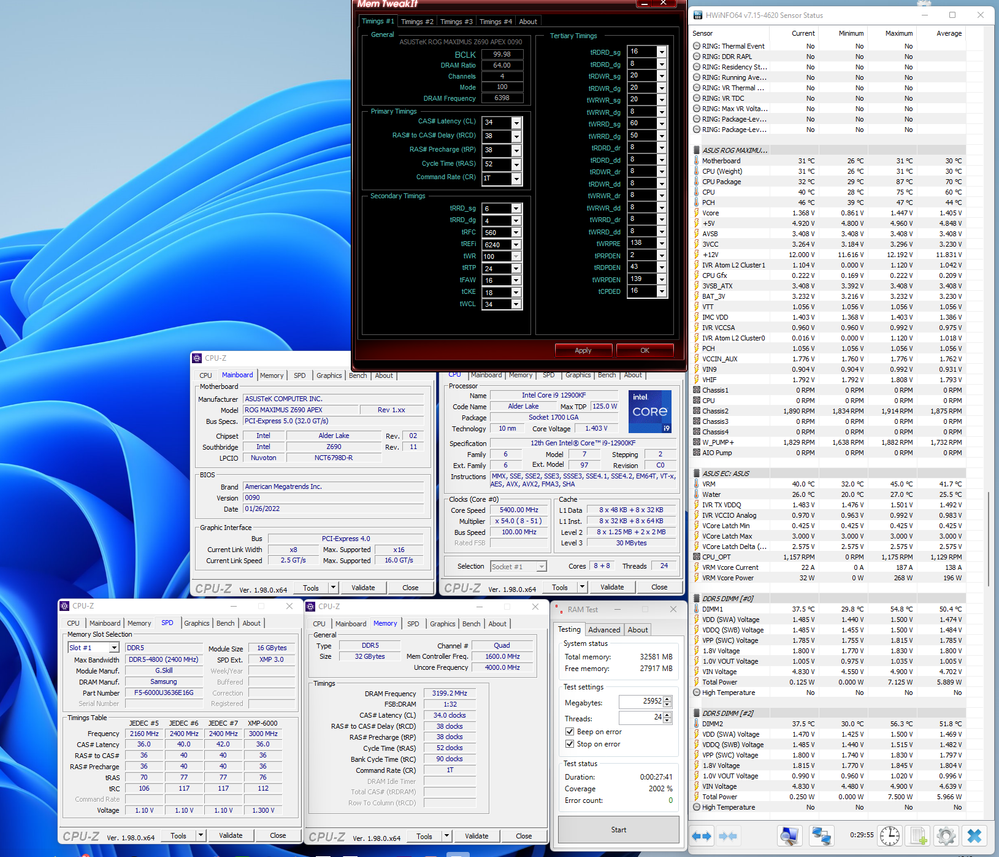Click the DDR5 DIMM [#0] group icon

click(x=696, y=598)
